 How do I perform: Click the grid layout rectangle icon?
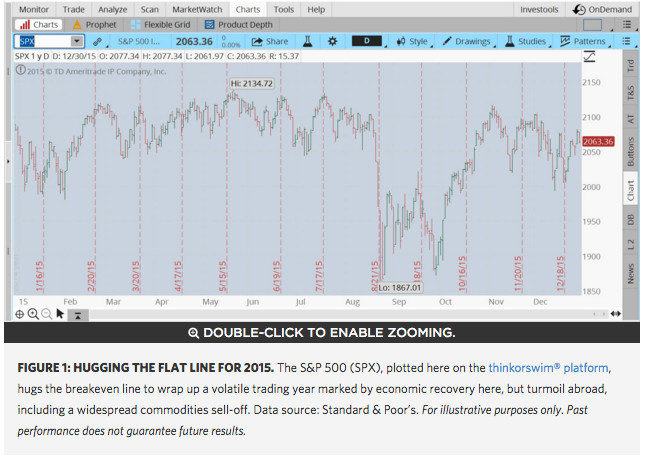(x=592, y=25)
